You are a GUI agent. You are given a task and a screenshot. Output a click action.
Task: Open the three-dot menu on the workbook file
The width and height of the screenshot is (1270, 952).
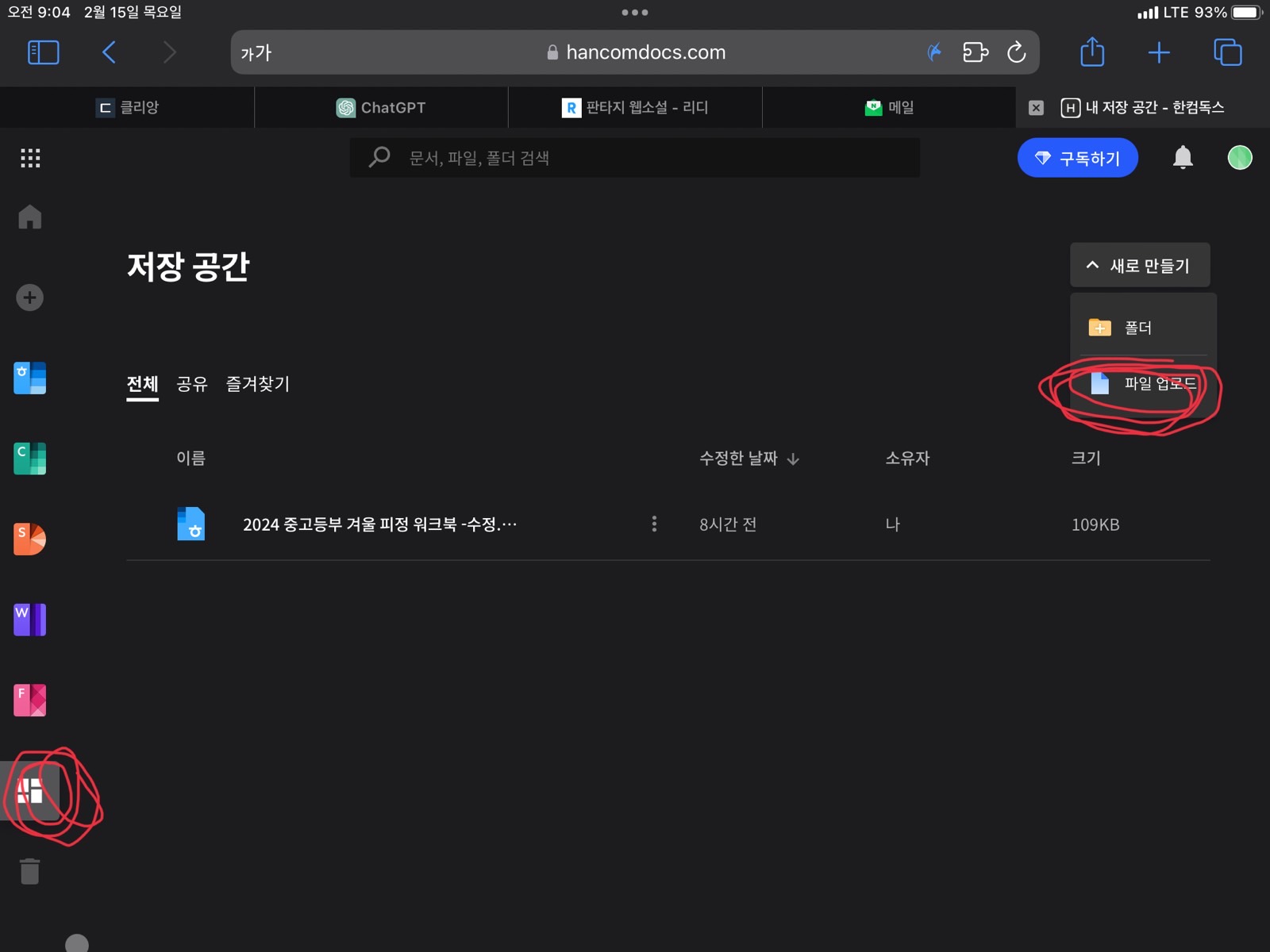pyautogui.click(x=653, y=524)
